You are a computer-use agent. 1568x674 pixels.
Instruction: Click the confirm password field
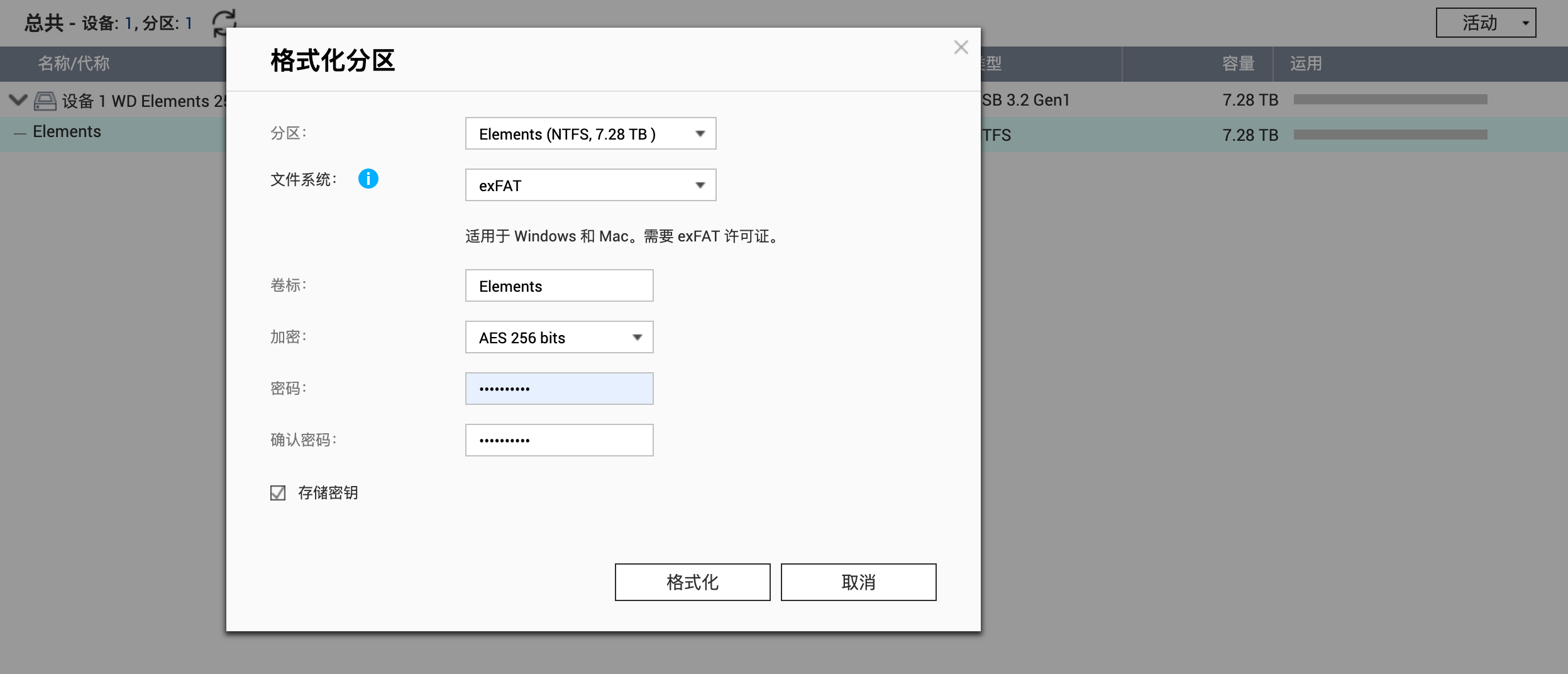[x=559, y=441]
